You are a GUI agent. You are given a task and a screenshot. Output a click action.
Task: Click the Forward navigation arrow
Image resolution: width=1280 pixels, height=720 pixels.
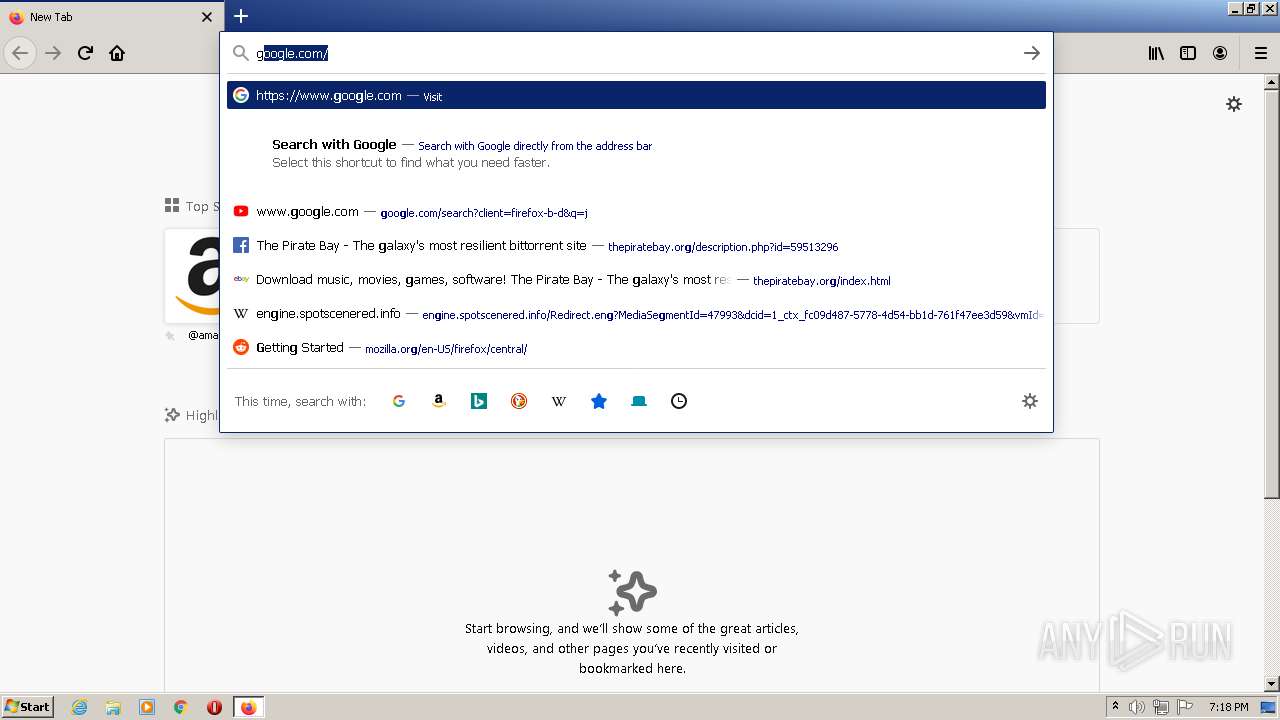coord(53,53)
